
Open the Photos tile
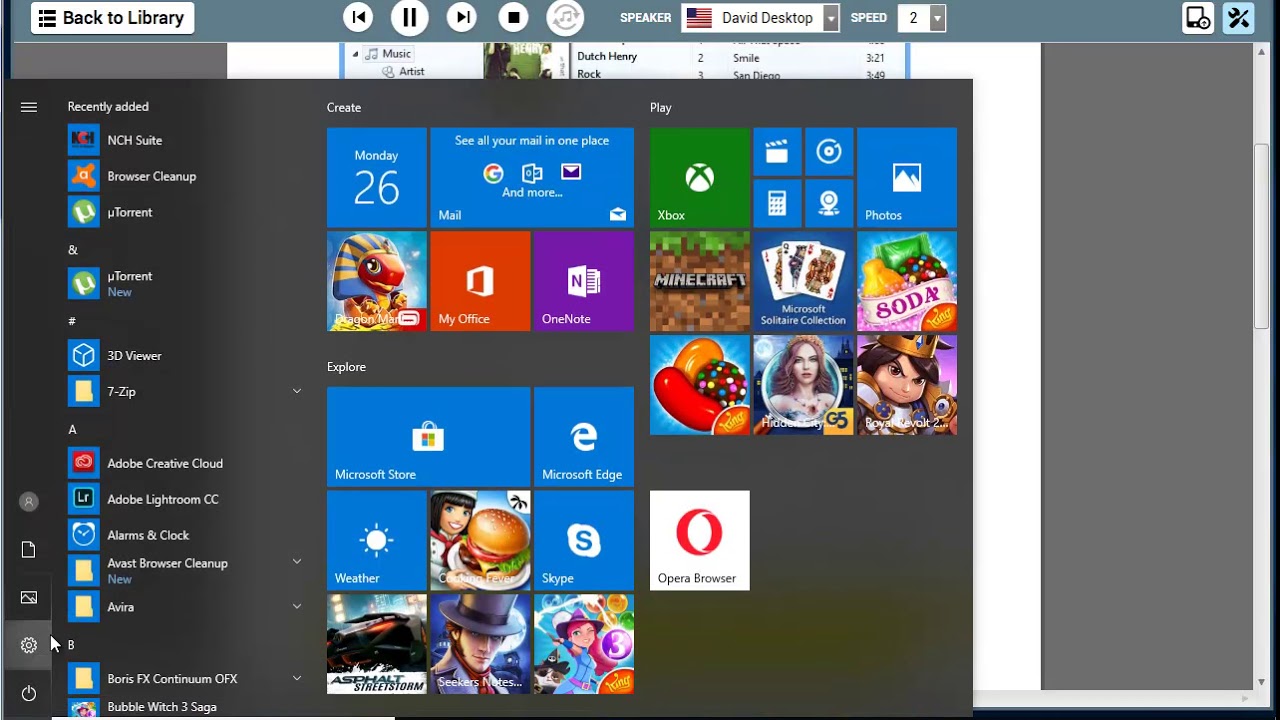pos(907,177)
